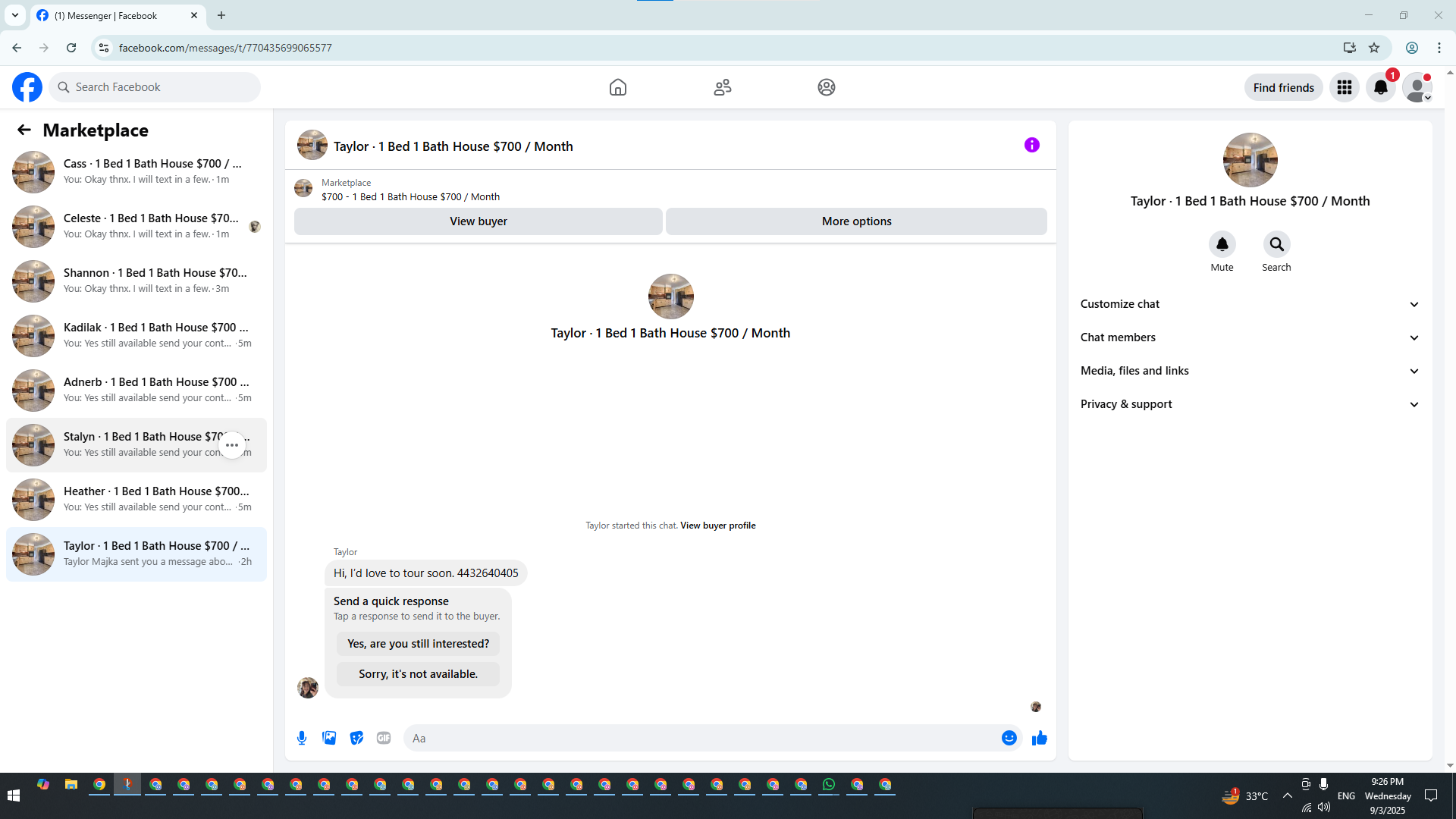The width and height of the screenshot is (1456, 819).
Task: Open the Friends icon in top navigation
Action: point(723,87)
